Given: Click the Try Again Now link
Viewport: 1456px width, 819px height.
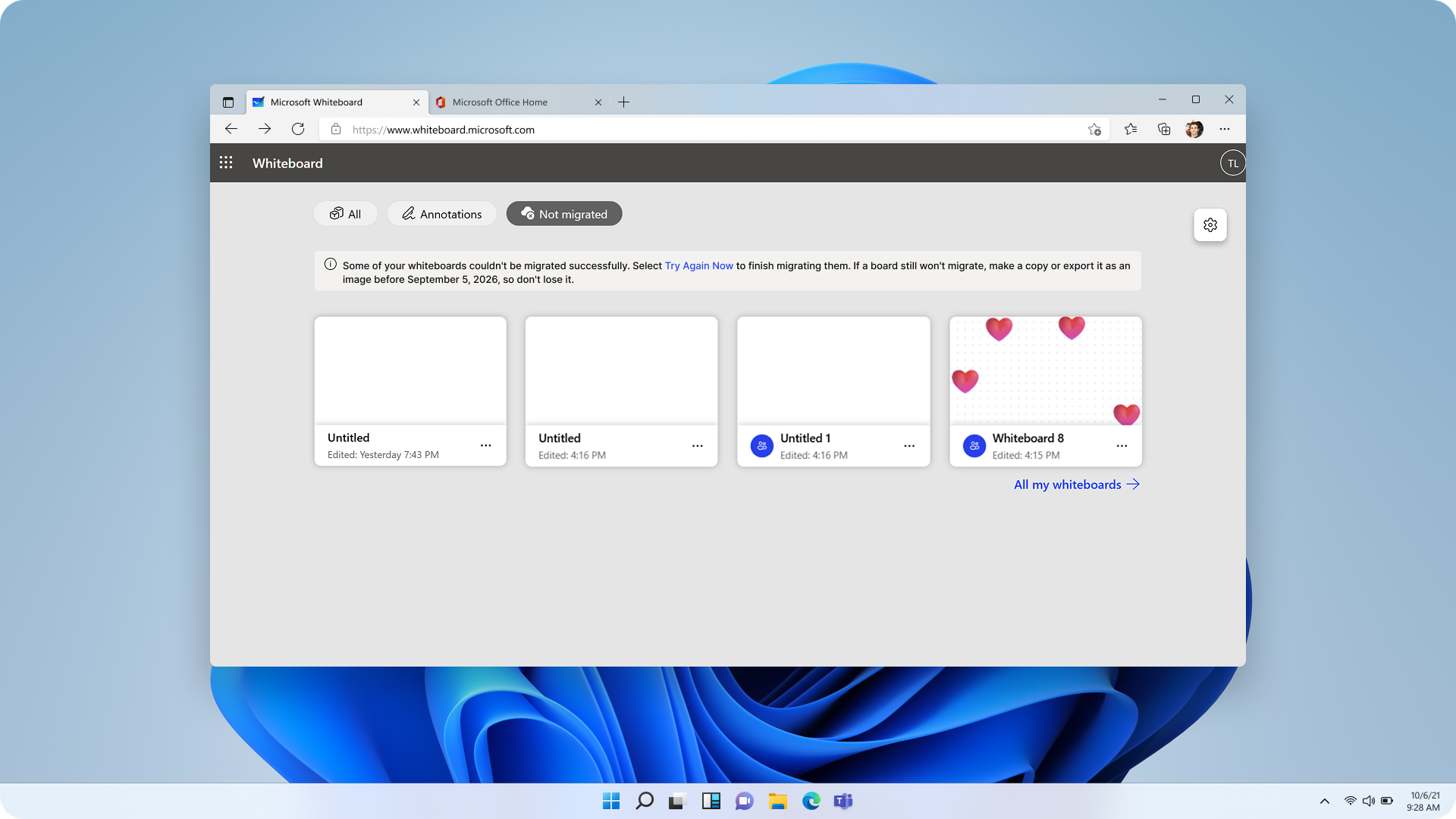Looking at the screenshot, I should pos(699,265).
